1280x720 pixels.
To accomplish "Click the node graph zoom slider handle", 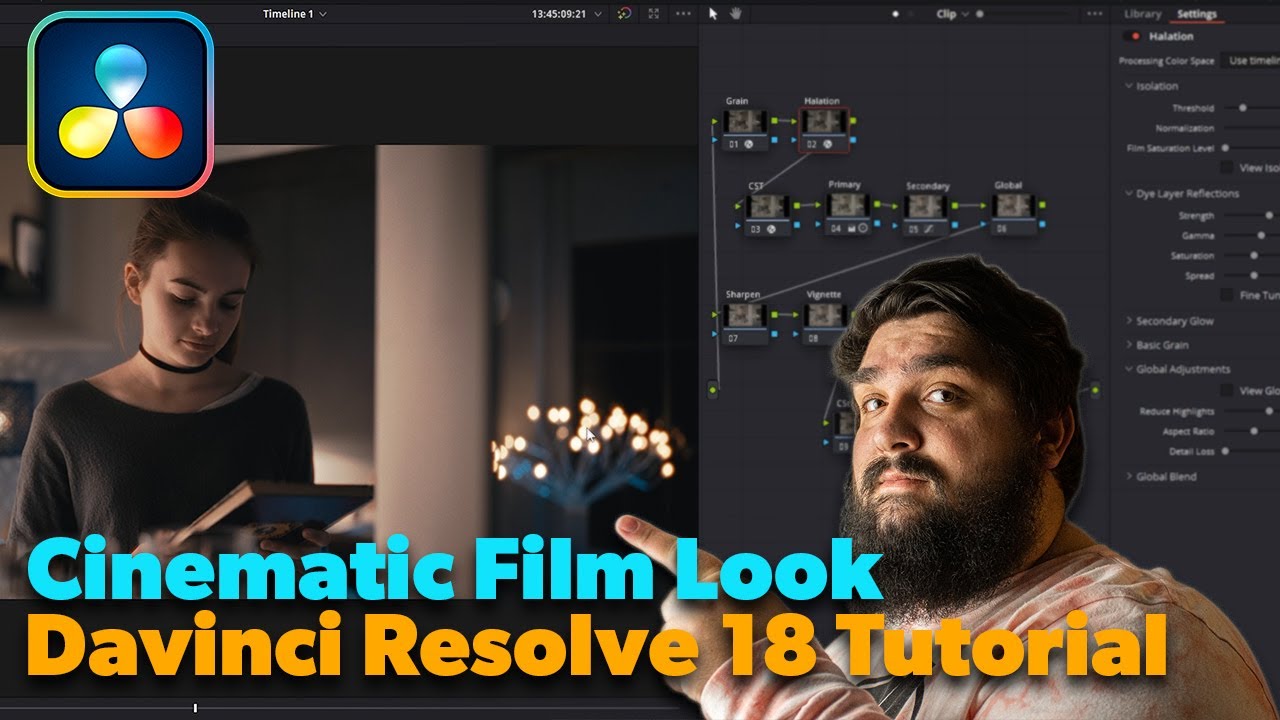I will 979,14.
